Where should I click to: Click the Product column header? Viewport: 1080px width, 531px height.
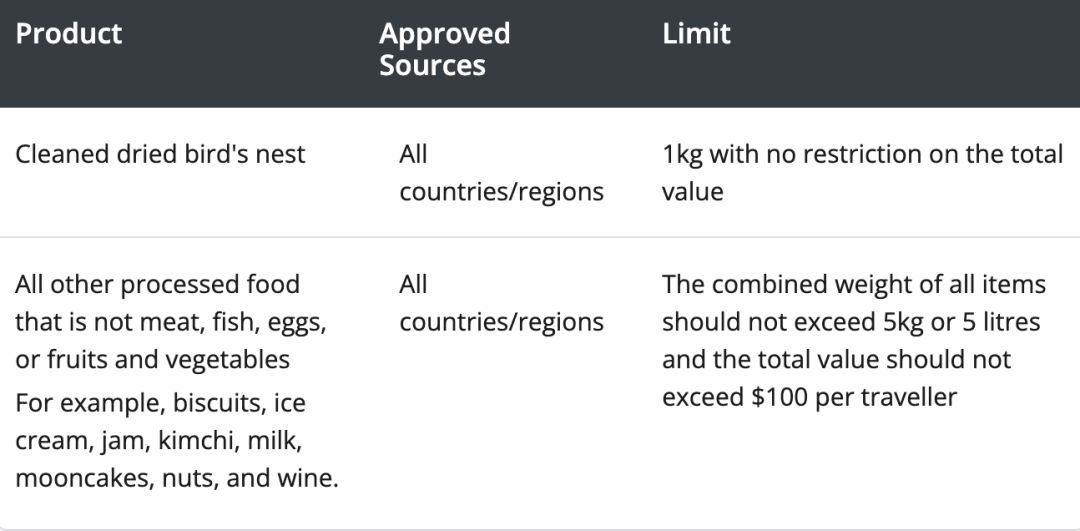coord(69,34)
